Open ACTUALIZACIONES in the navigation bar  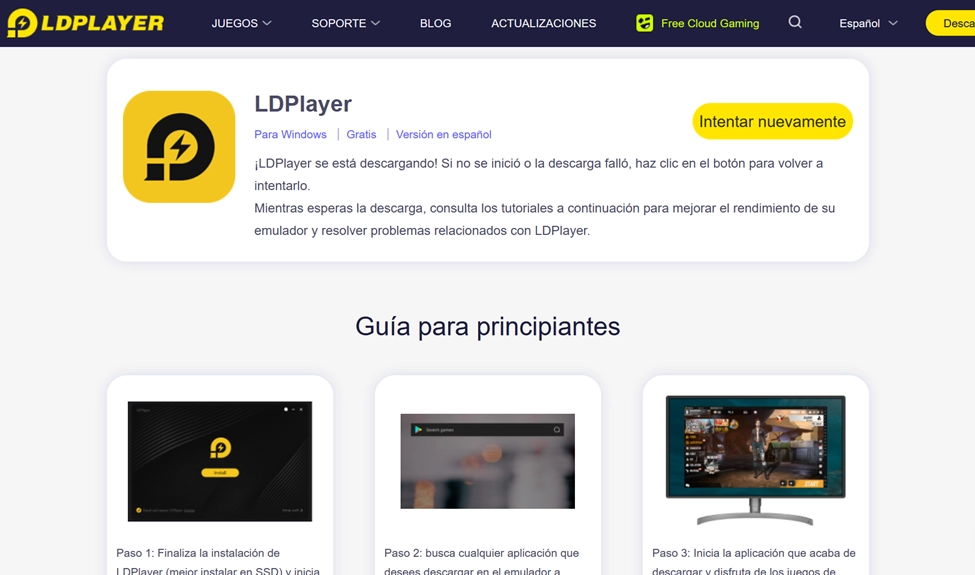pos(543,23)
